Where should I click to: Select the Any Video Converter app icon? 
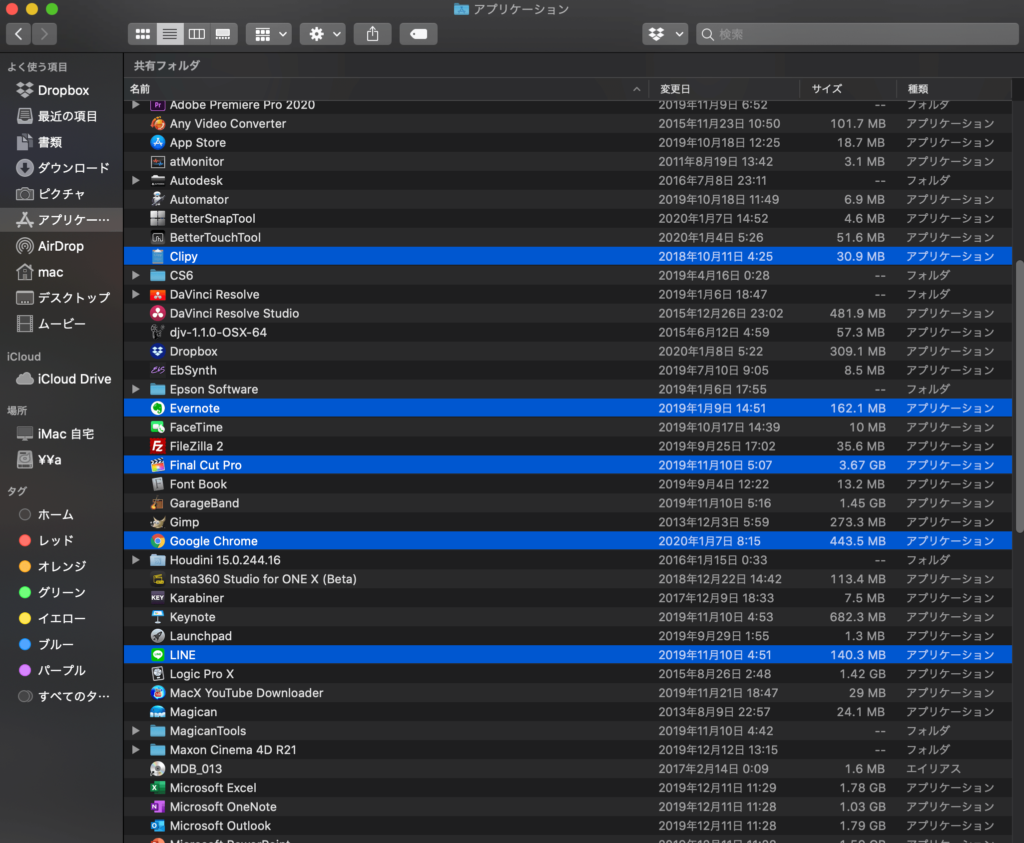[157, 123]
